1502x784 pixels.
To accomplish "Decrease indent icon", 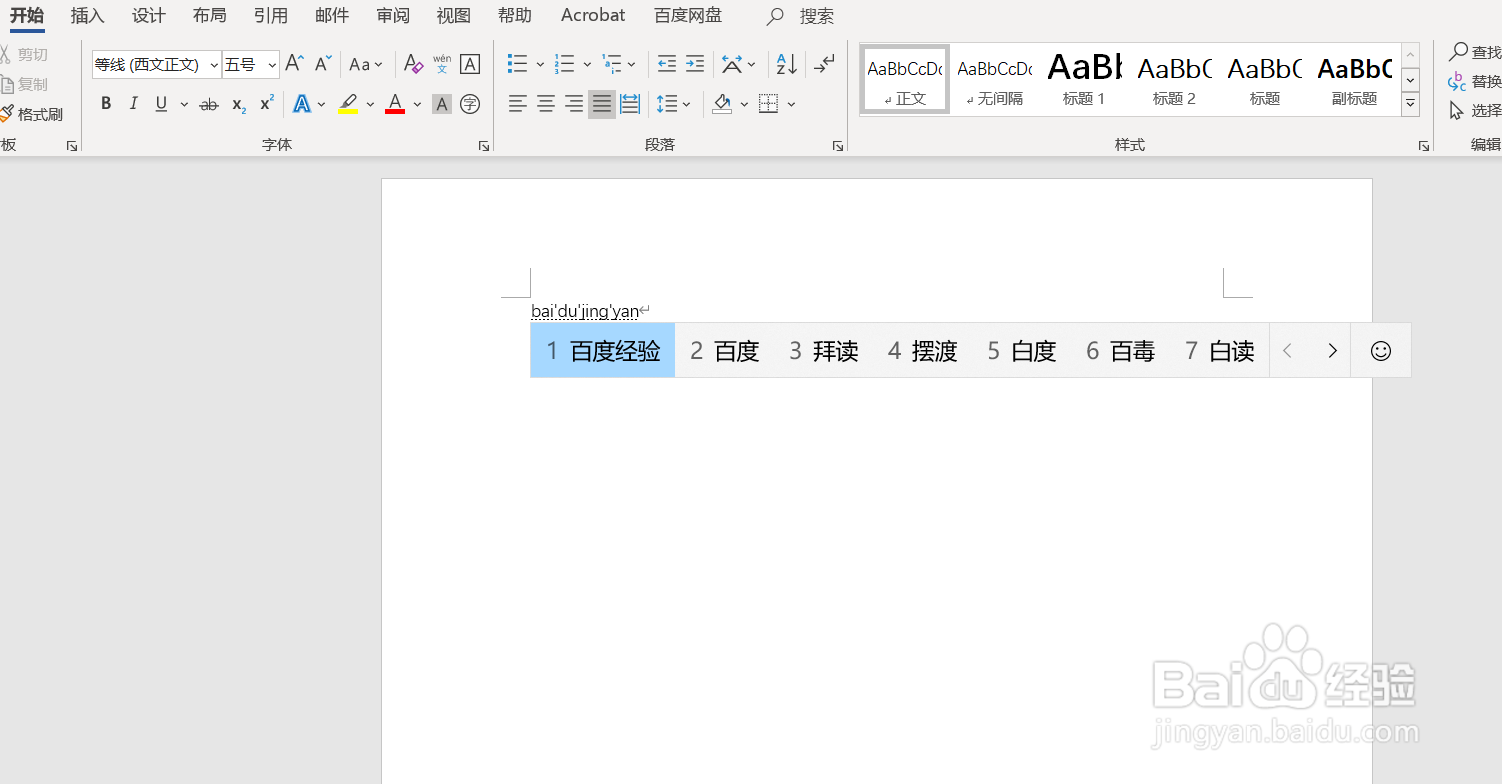I will (667, 64).
